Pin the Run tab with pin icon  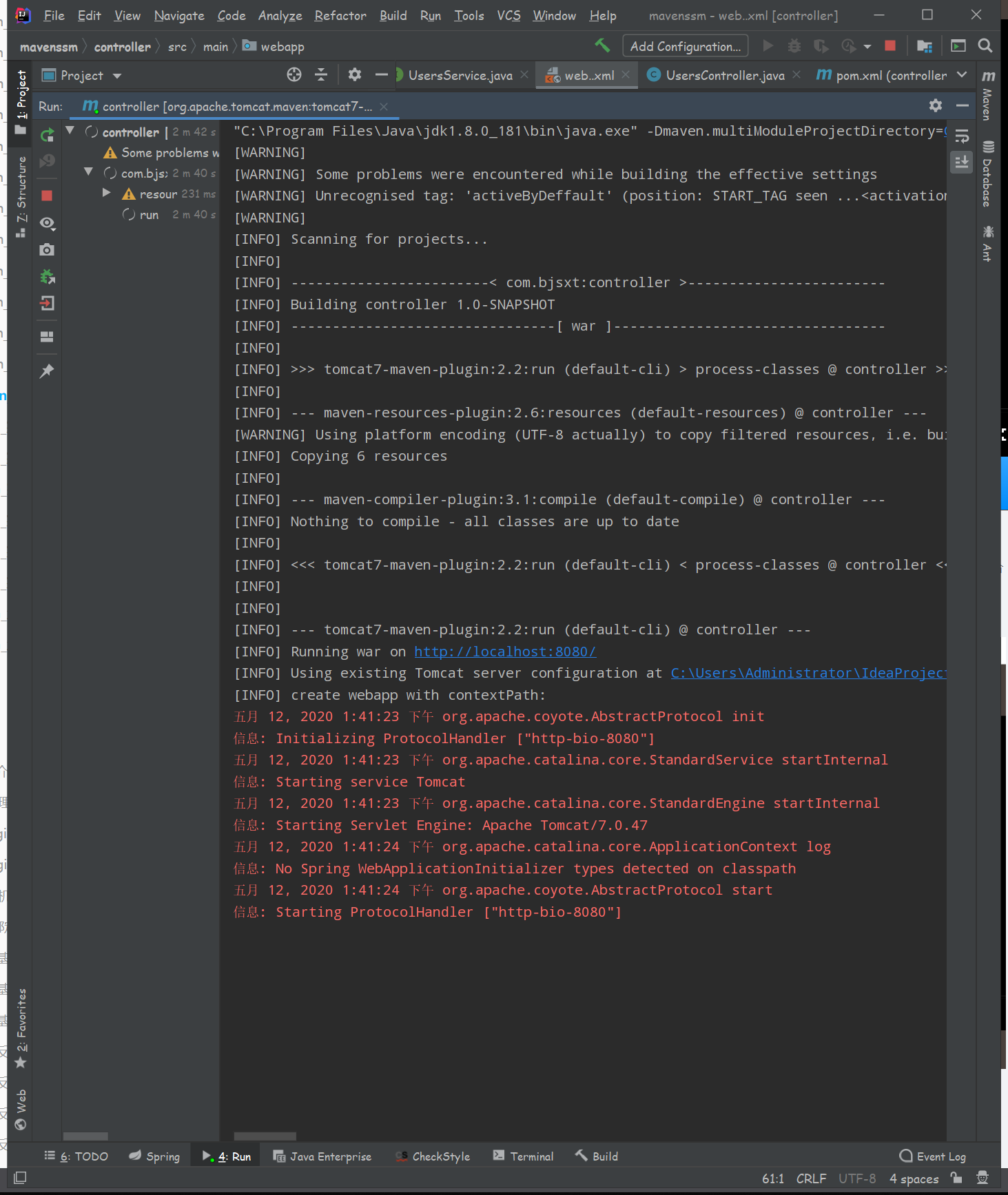pos(47,371)
